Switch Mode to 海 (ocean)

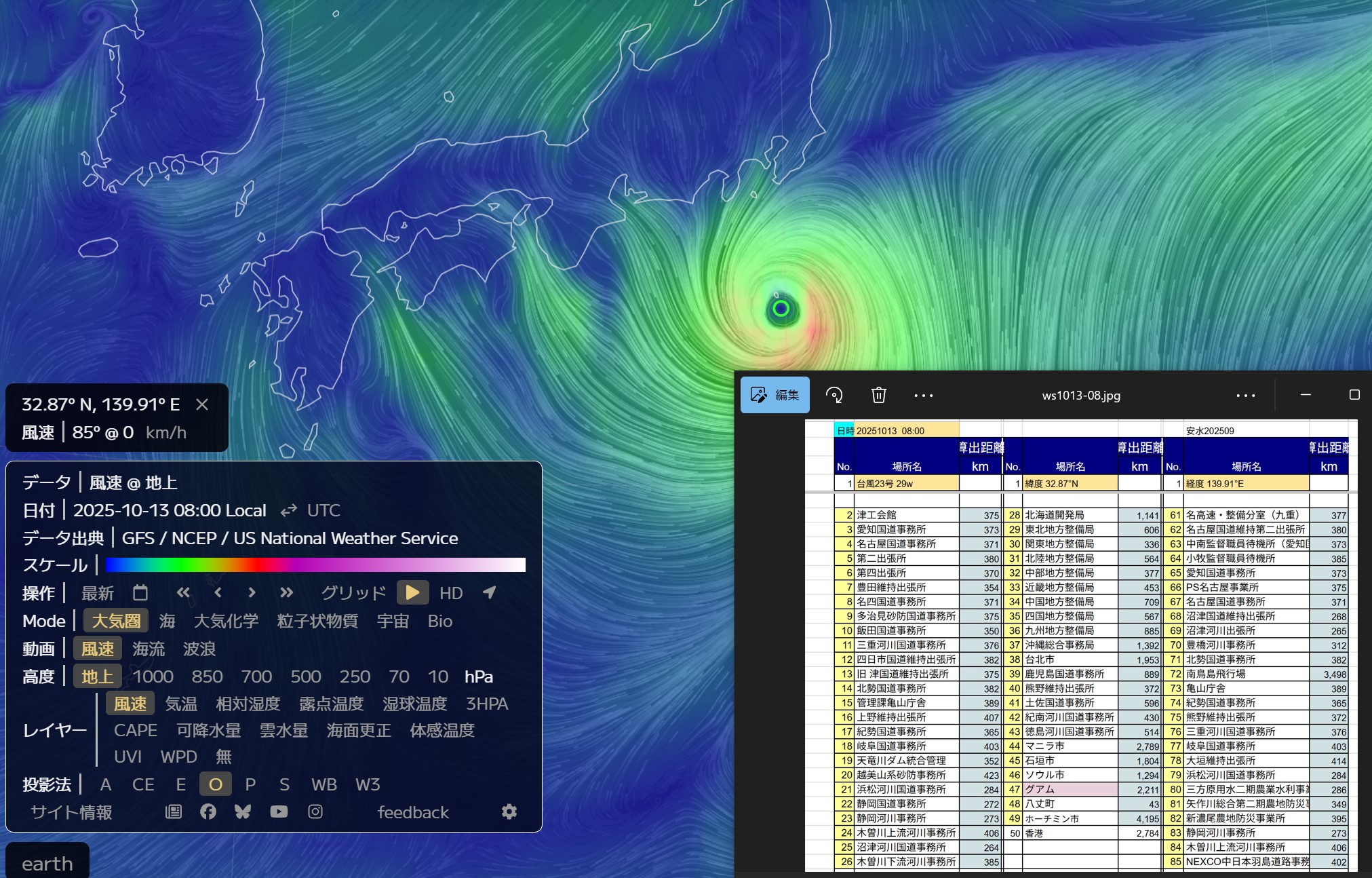click(168, 621)
